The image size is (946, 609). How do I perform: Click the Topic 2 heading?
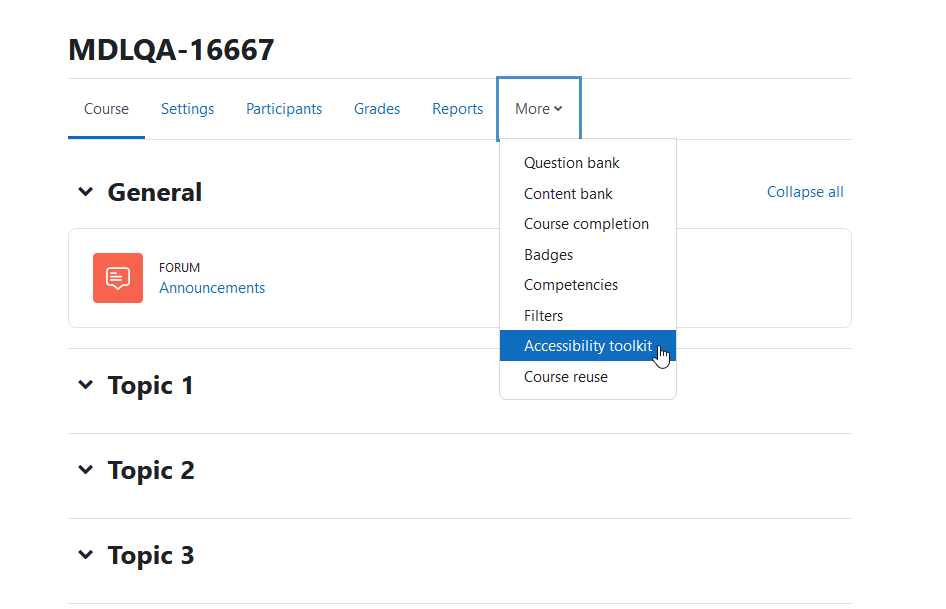[x=151, y=471]
